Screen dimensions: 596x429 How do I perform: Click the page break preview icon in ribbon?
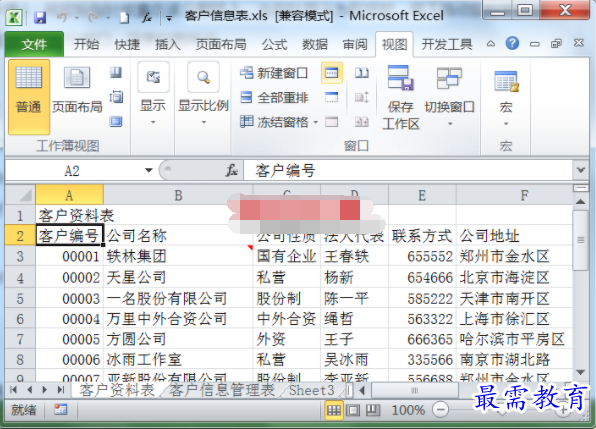(x=116, y=73)
